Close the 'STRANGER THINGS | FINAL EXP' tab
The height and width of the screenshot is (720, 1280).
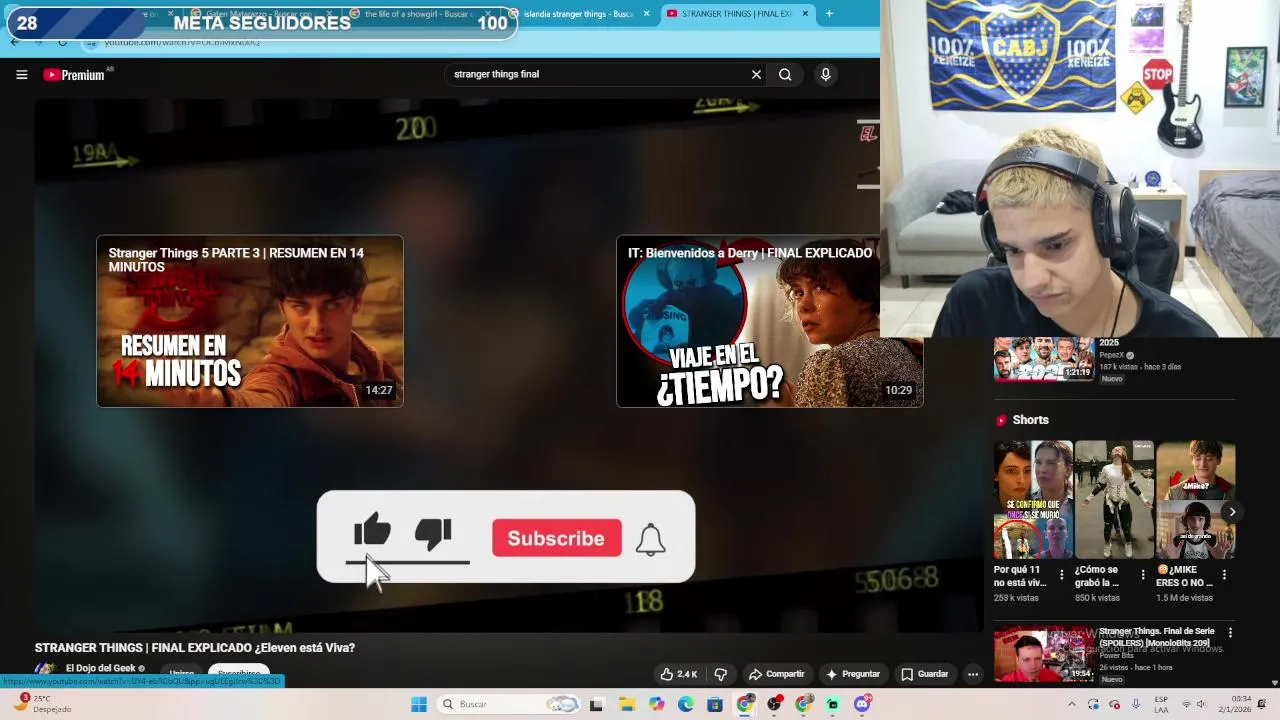tap(805, 14)
